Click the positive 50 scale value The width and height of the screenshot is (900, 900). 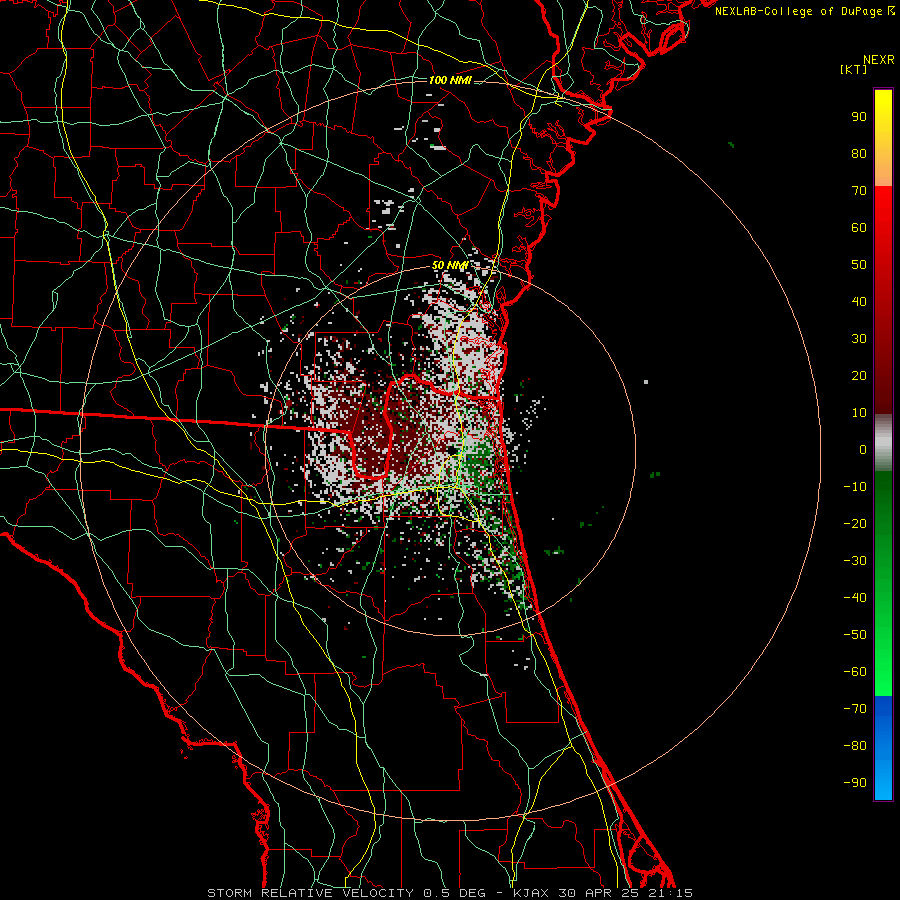859,265
